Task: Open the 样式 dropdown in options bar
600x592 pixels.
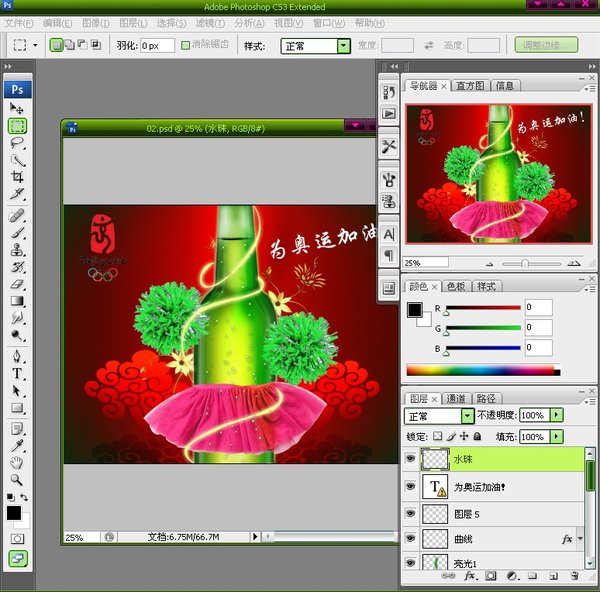Action: [x=343, y=46]
